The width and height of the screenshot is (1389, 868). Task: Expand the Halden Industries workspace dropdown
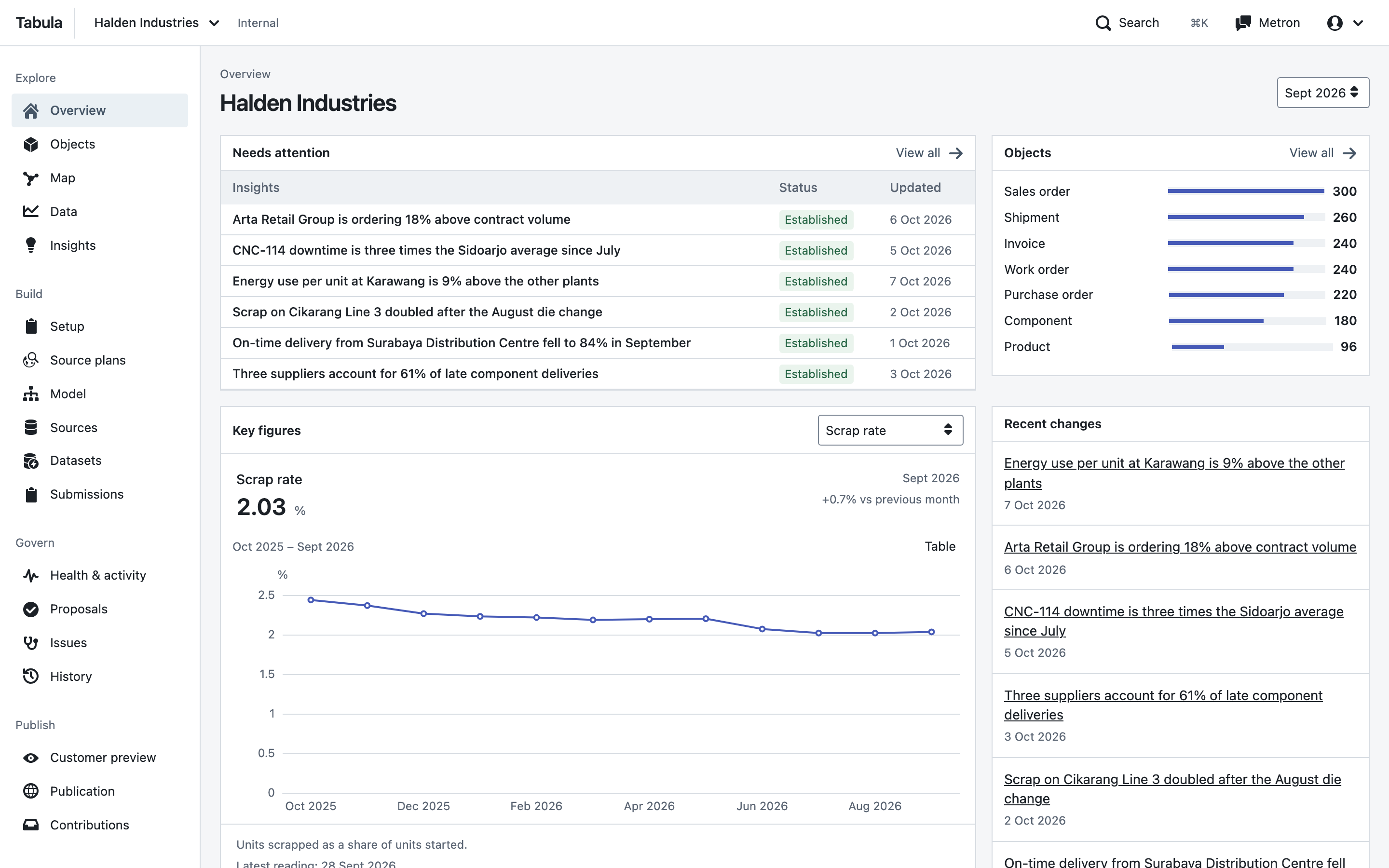point(157,23)
